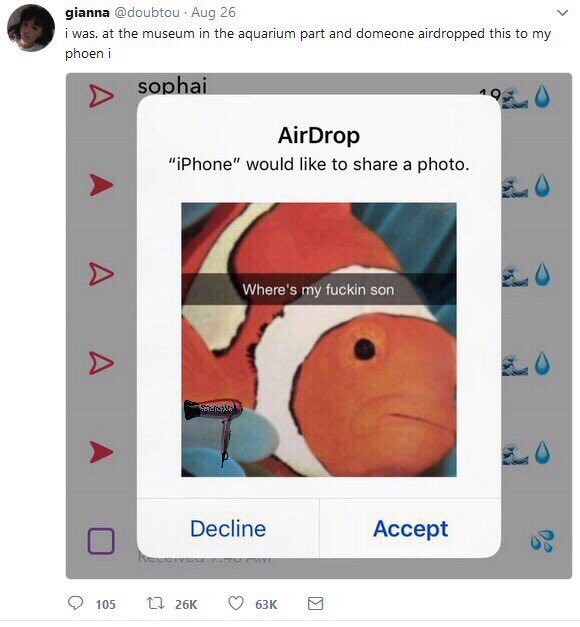This screenshot has height=627, width=580.
Task: Click the 26K retweet count
Action: coord(186,604)
